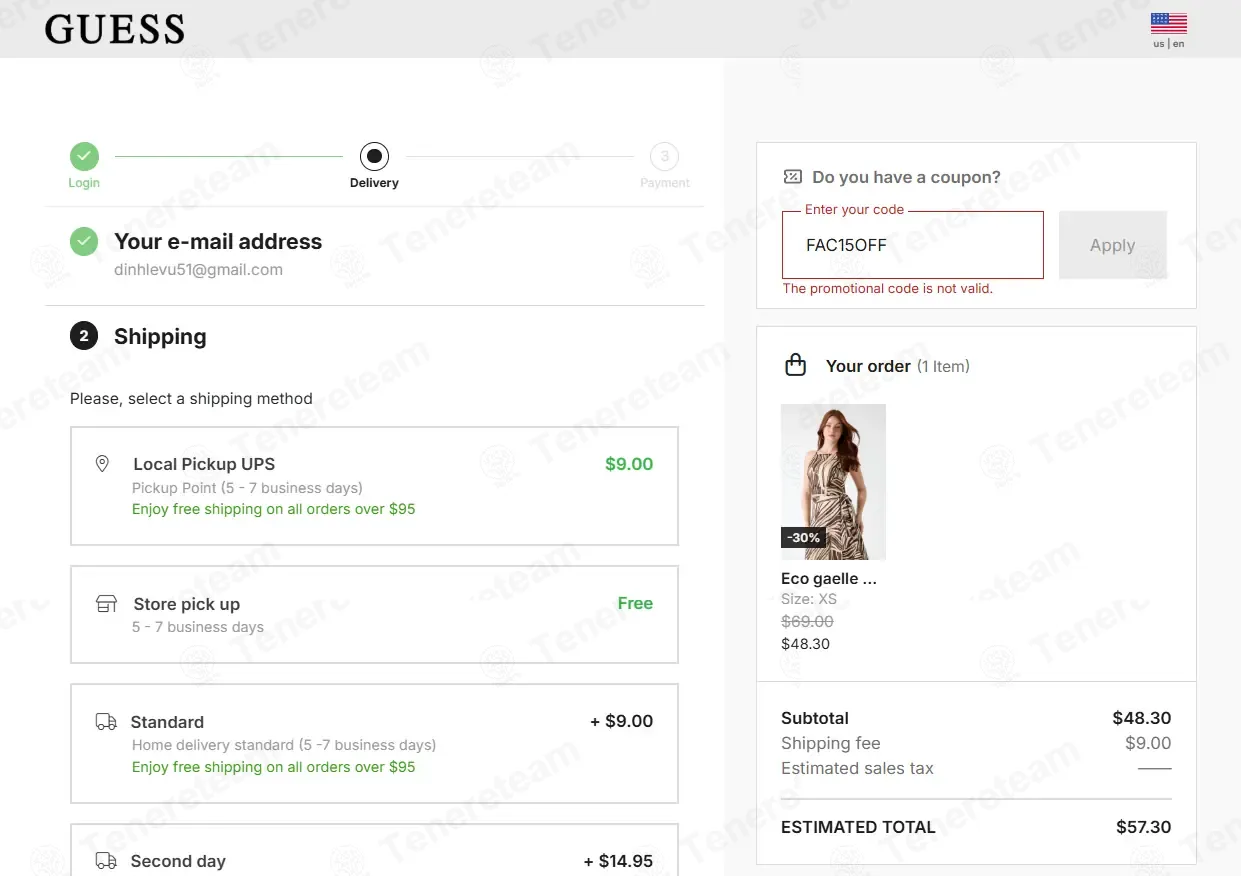Click the Subtotal $48.30 amount
Screen dimensions: 1241x876
(1141, 718)
